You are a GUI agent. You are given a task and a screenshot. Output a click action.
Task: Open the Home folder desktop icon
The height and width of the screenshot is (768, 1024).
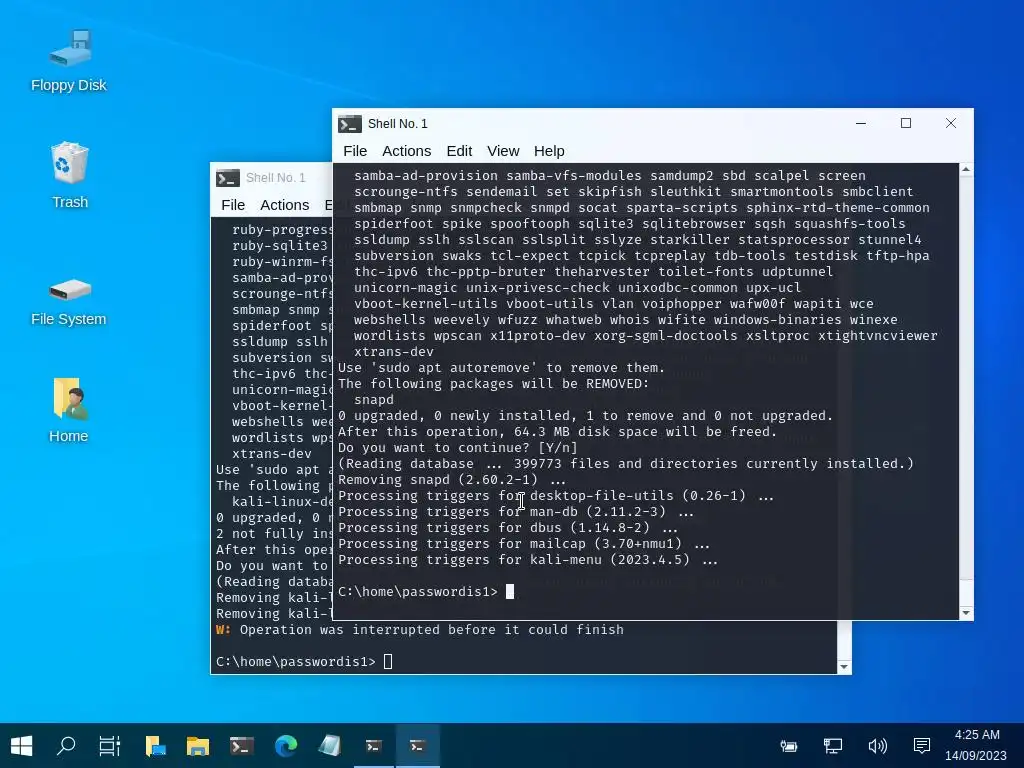(69, 410)
